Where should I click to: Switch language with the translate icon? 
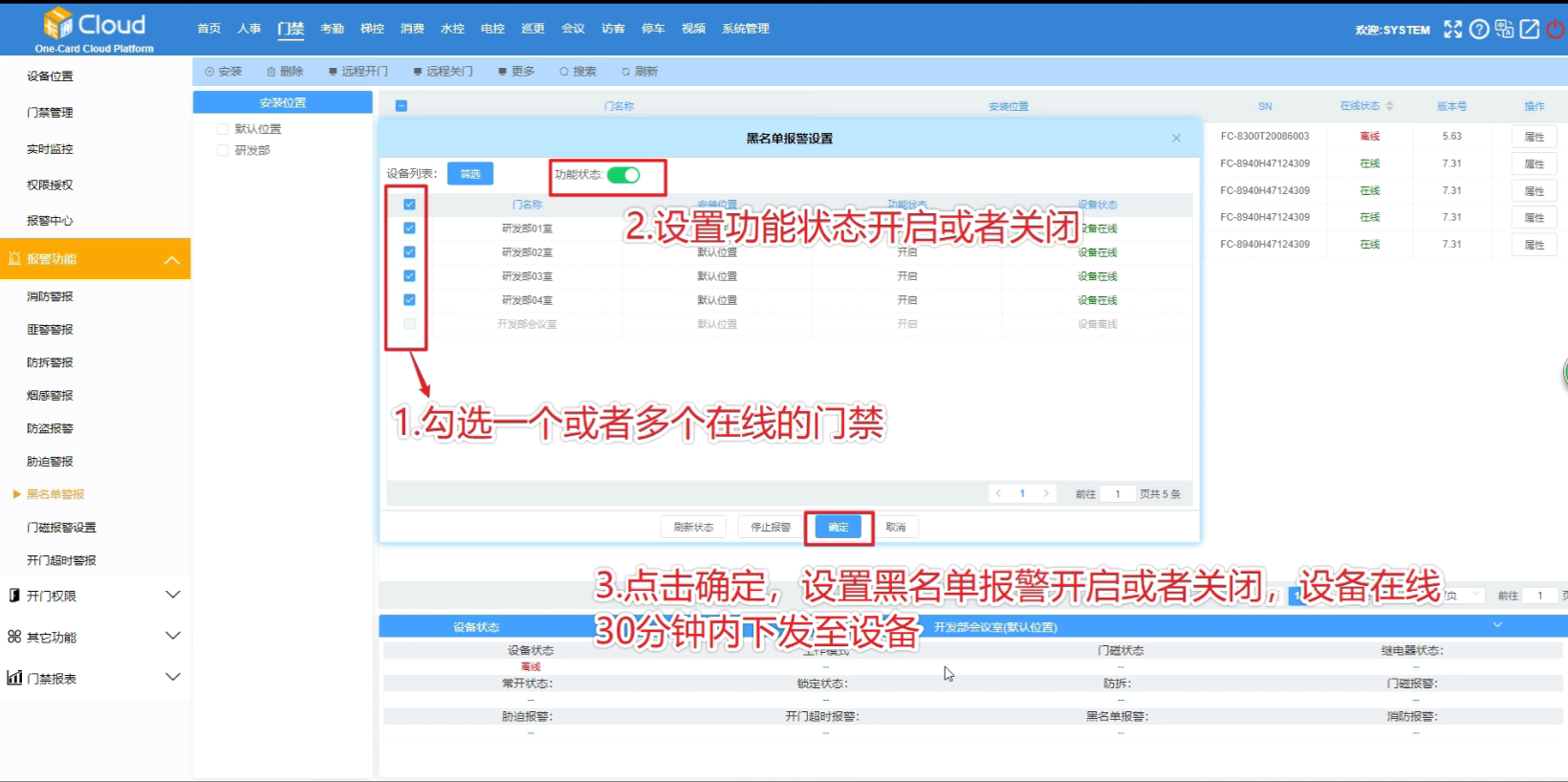[x=1504, y=30]
